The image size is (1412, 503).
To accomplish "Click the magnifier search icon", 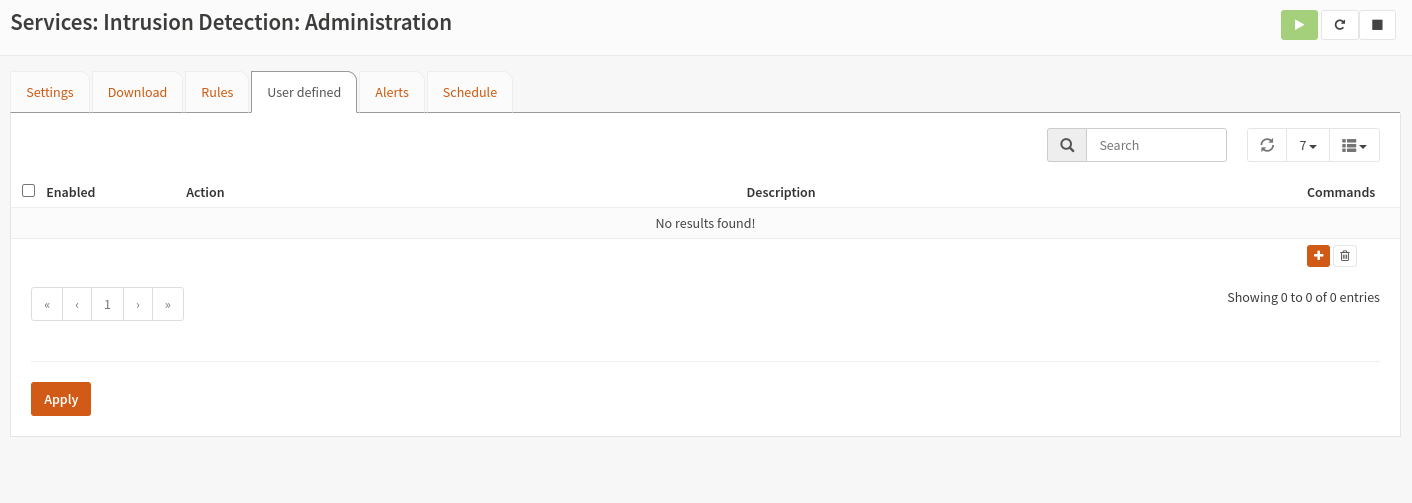I will [1067, 145].
